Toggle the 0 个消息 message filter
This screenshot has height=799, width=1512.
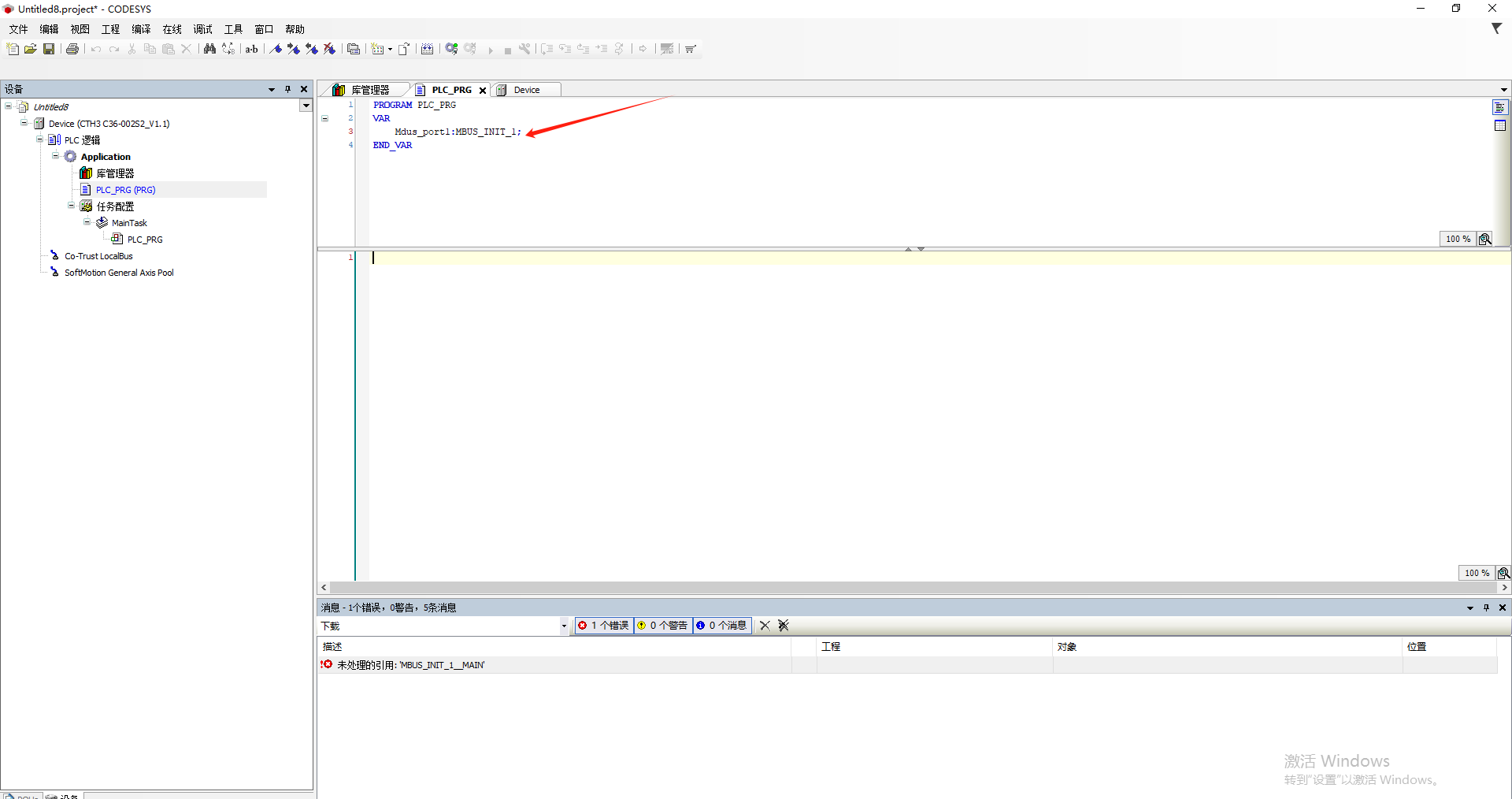click(x=722, y=626)
